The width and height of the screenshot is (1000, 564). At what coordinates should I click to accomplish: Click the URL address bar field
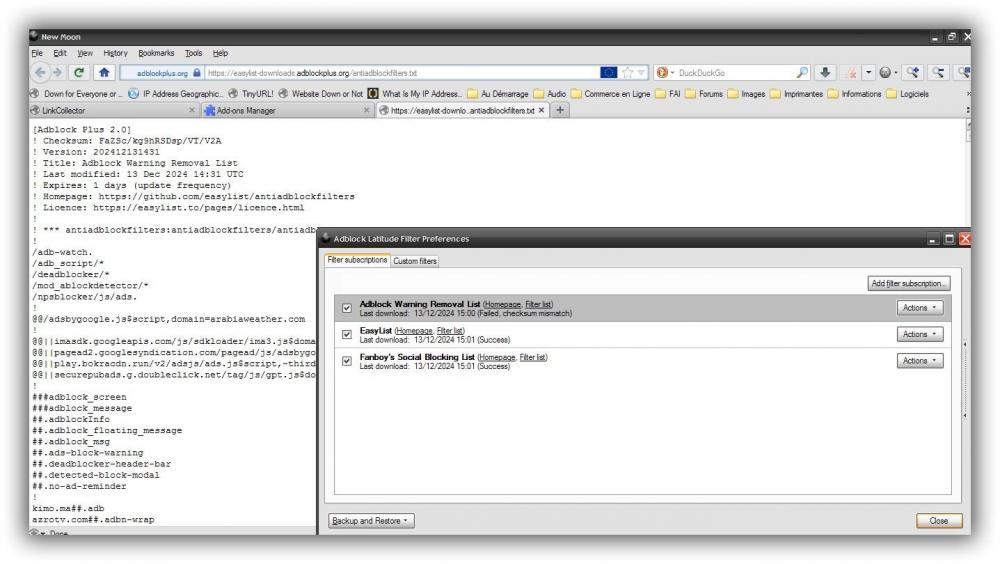pyautogui.click(x=400, y=72)
